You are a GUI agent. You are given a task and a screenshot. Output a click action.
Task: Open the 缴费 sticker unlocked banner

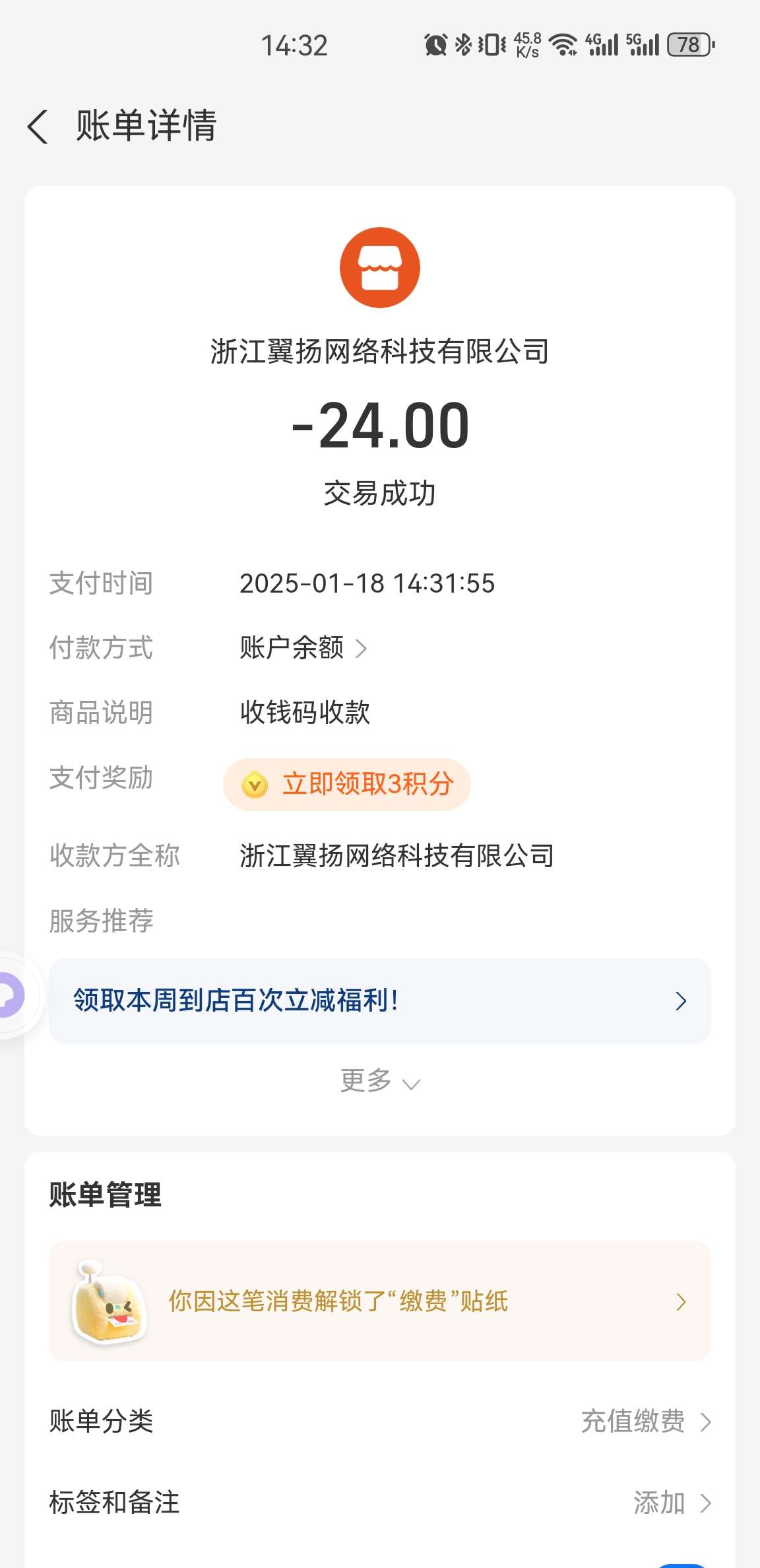[x=380, y=1301]
